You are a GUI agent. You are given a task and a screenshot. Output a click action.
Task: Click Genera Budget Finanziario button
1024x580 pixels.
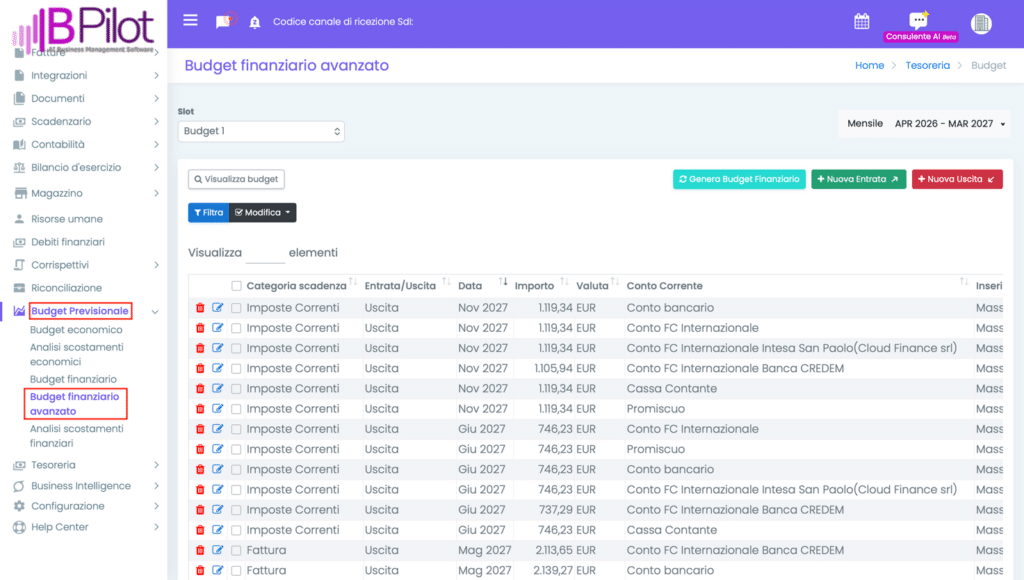pos(739,179)
